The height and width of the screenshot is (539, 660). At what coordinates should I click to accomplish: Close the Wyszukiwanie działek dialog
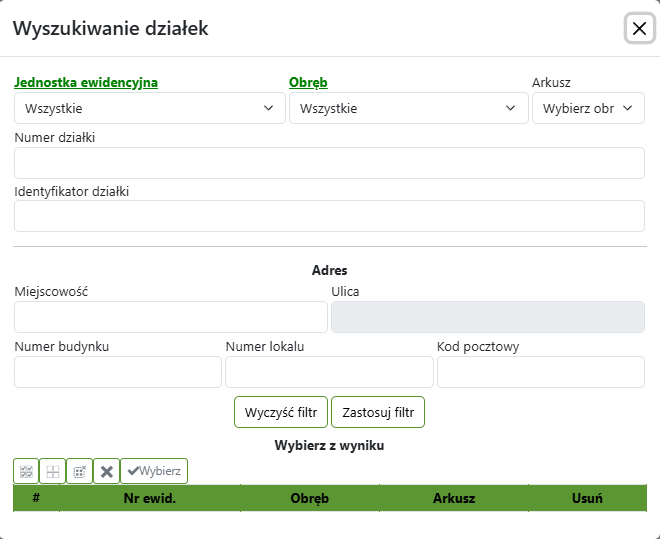[x=639, y=29]
